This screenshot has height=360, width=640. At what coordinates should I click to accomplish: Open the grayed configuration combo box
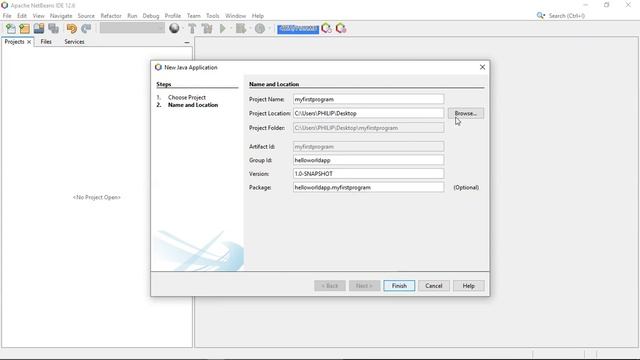point(132,28)
